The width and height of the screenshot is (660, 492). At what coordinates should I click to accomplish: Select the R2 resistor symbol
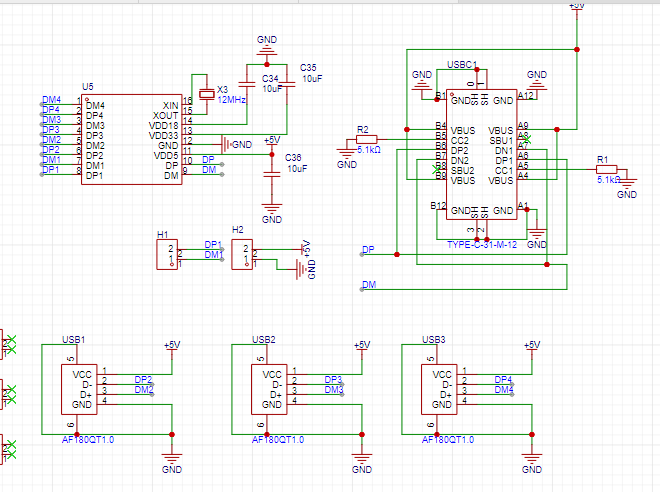coord(367,140)
